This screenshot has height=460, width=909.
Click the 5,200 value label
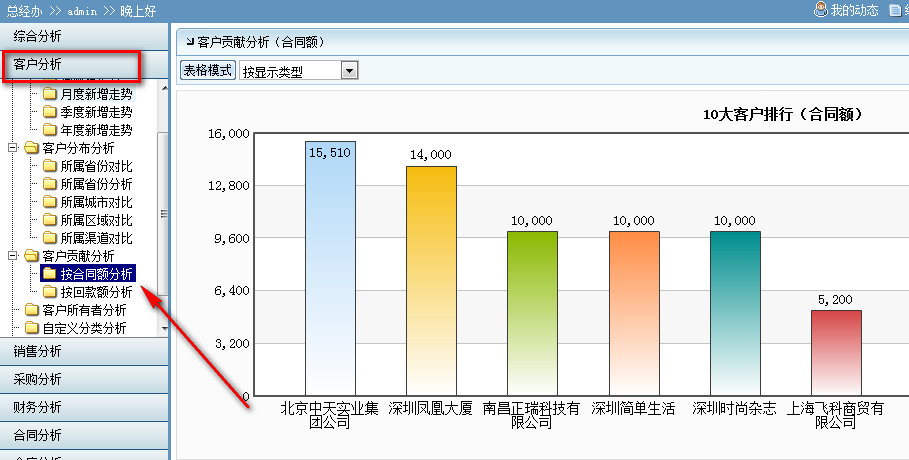[x=835, y=300]
